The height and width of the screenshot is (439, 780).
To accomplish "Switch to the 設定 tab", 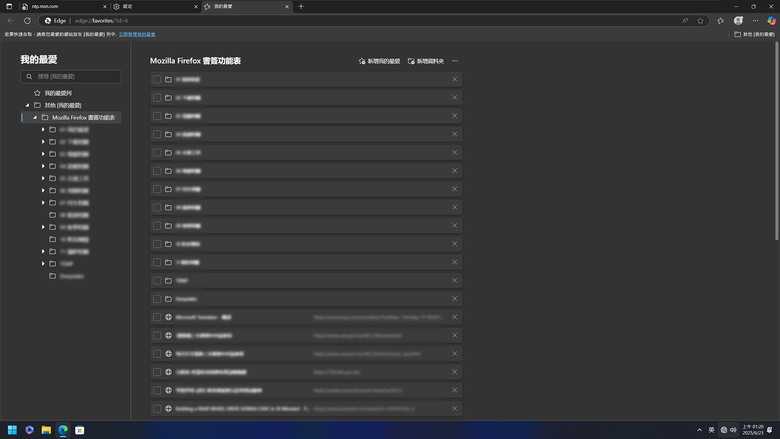I will [x=155, y=6].
